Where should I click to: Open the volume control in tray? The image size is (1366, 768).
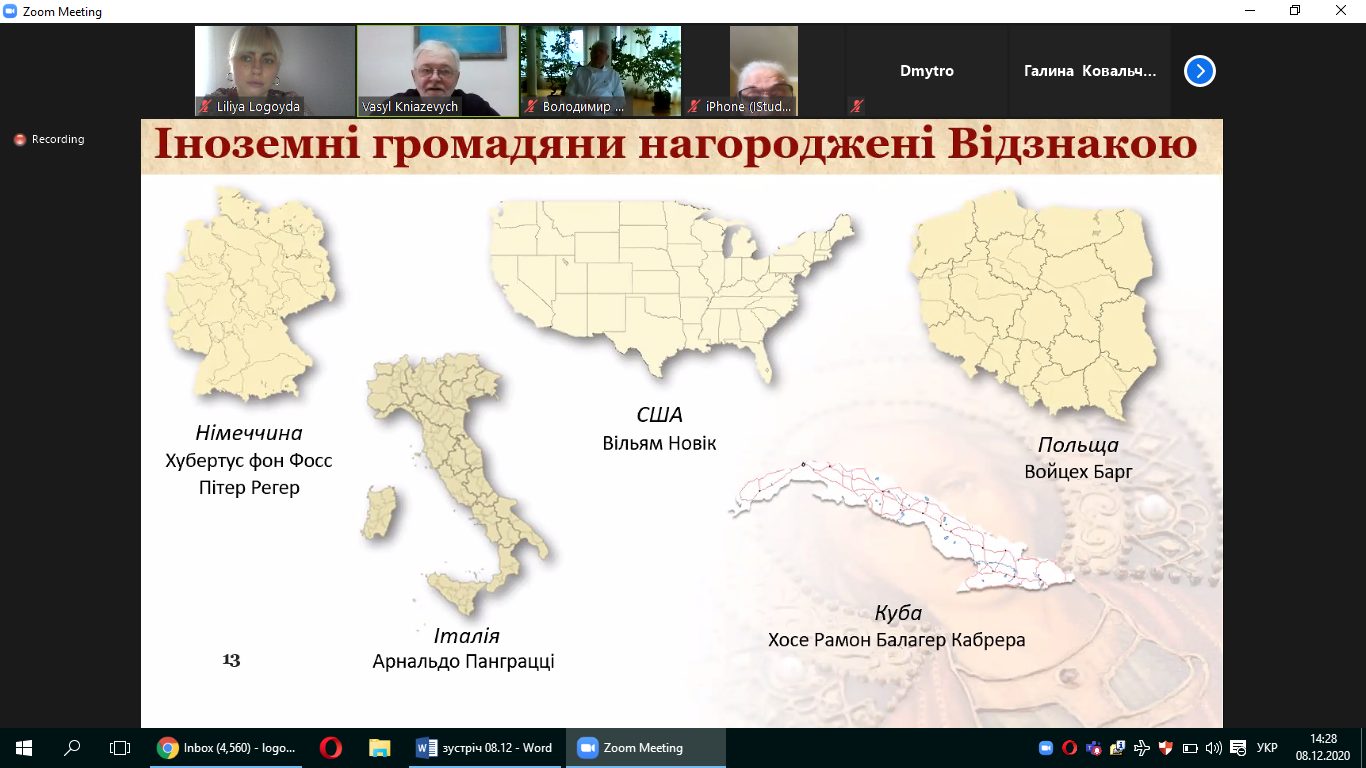point(1214,748)
